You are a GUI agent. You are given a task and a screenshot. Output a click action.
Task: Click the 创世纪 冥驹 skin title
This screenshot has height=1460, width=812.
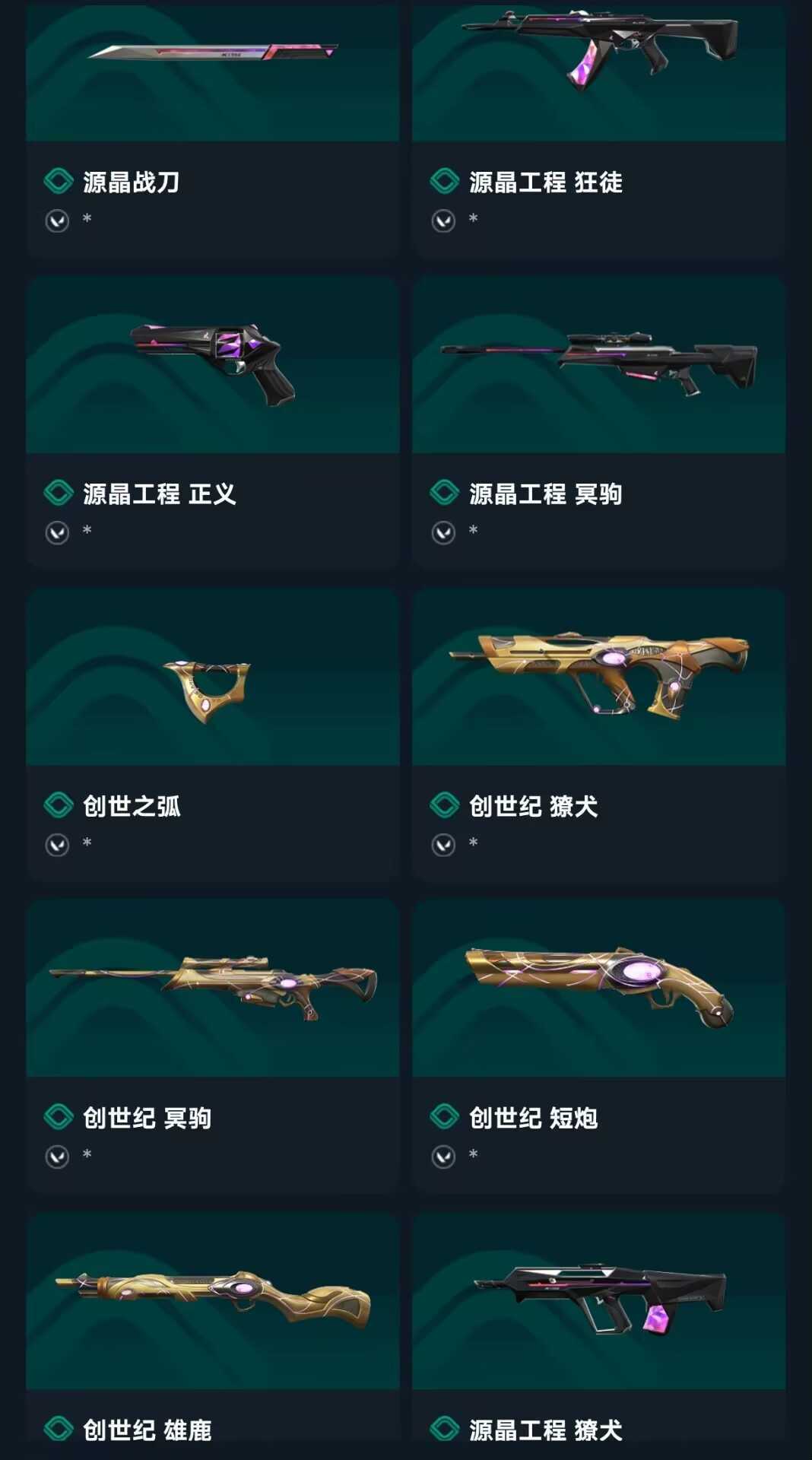(147, 1118)
